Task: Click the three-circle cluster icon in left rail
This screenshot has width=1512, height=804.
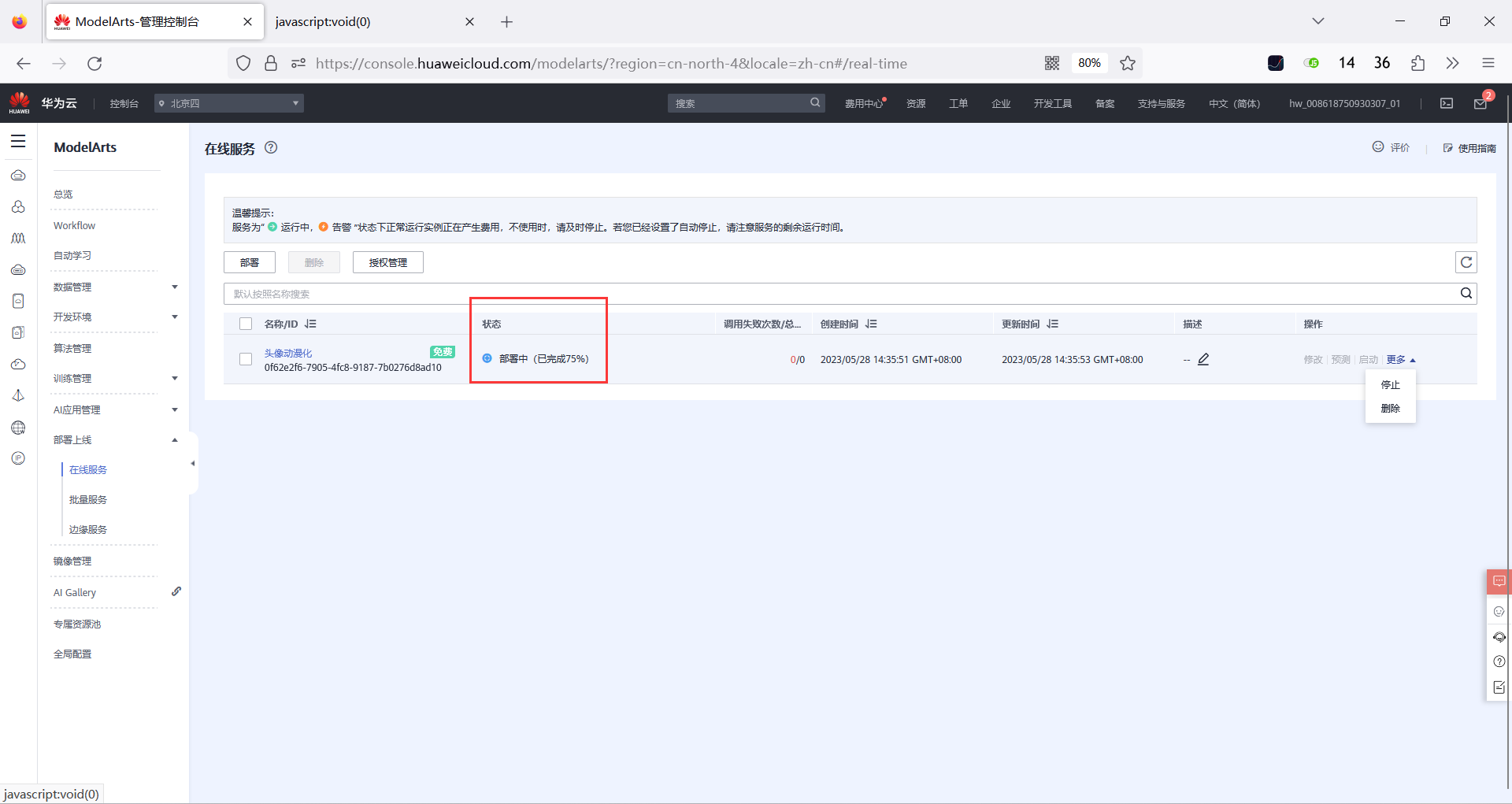Action: tap(18, 207)
